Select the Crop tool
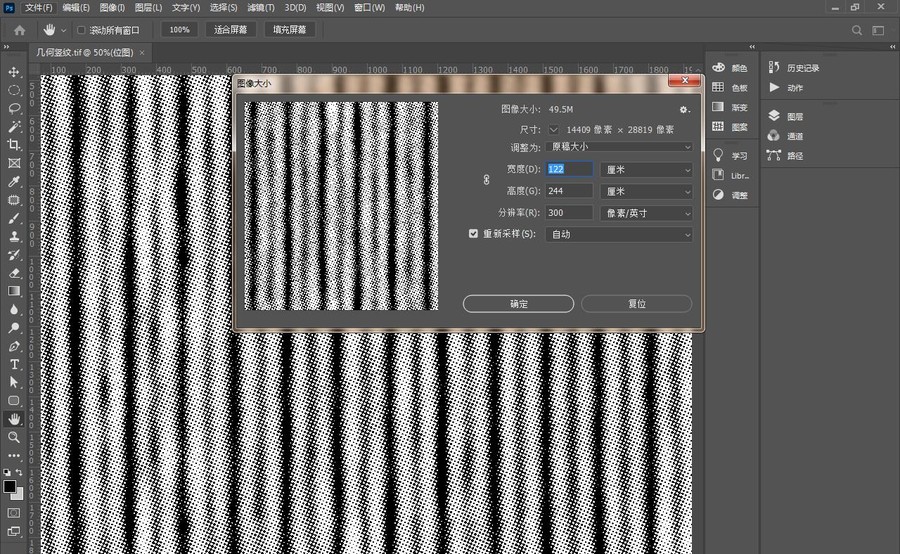This screenshot has width=900, height=554. pos(14,145)
